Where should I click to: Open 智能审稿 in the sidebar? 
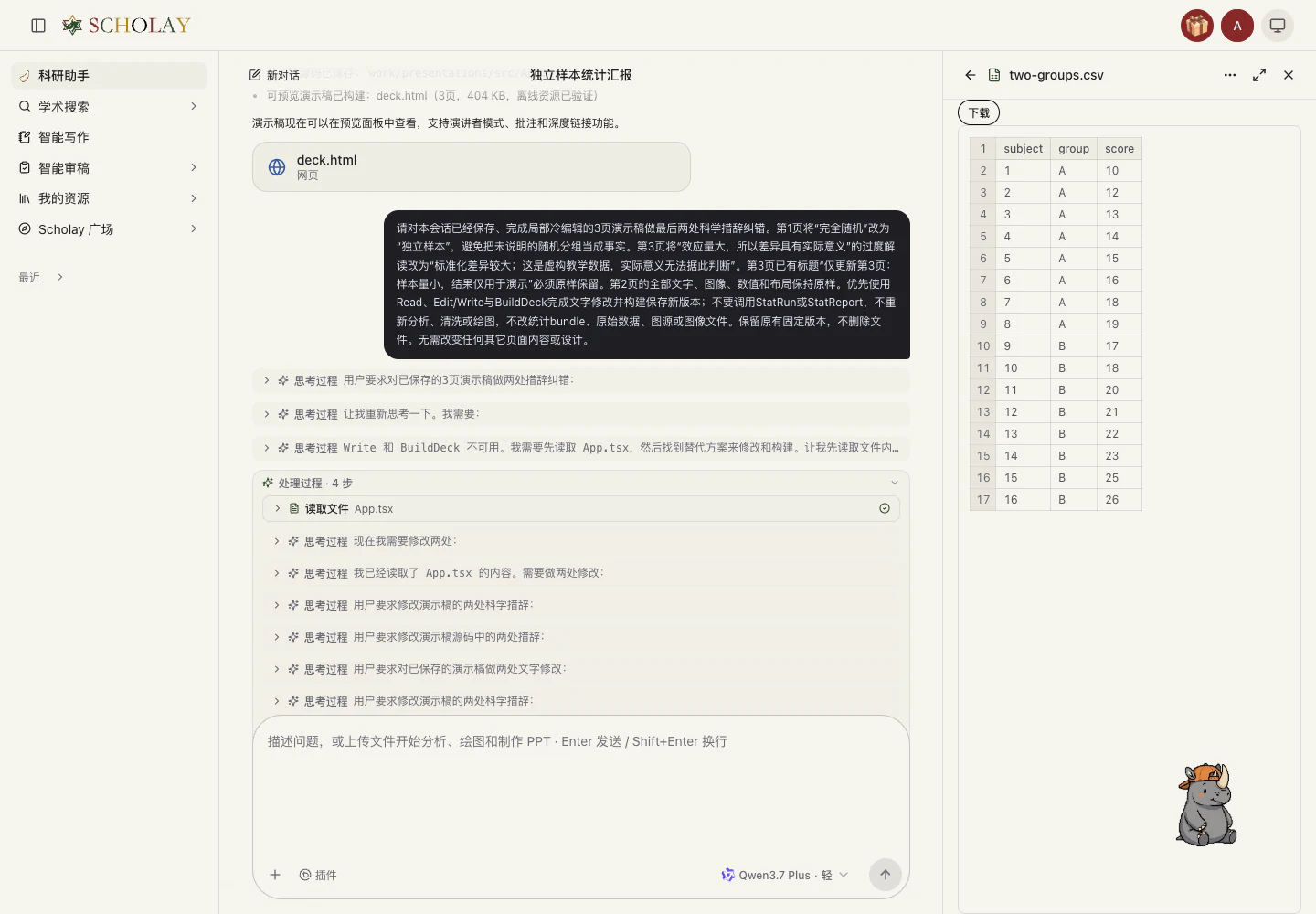(110, 167)
